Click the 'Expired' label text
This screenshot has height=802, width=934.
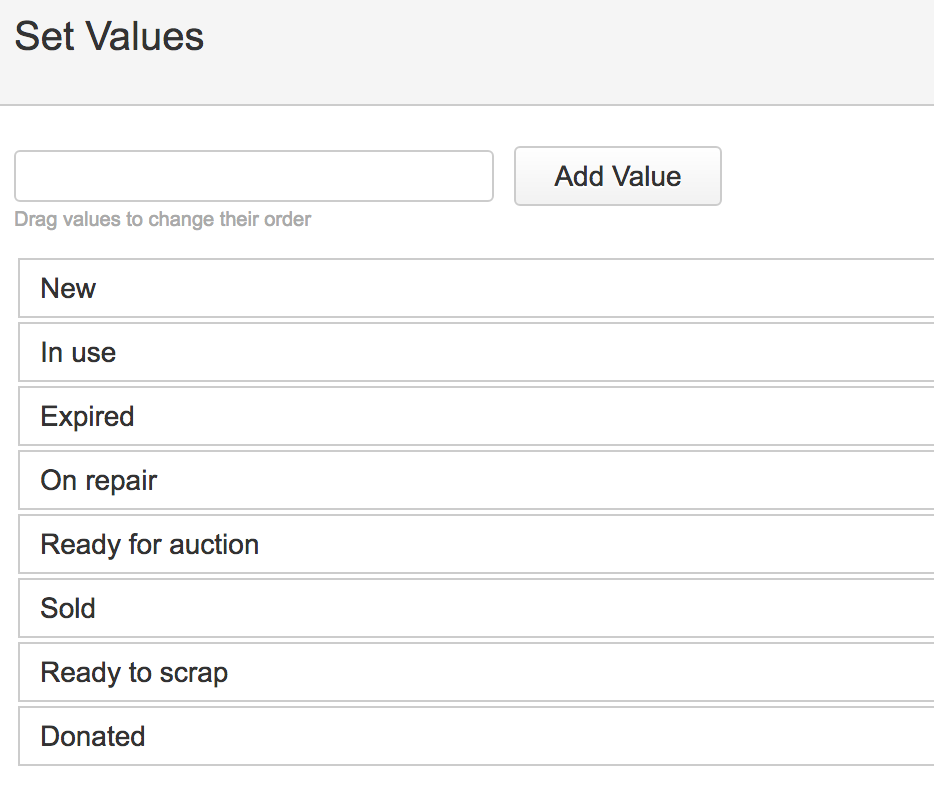click(x=87, y=416)
